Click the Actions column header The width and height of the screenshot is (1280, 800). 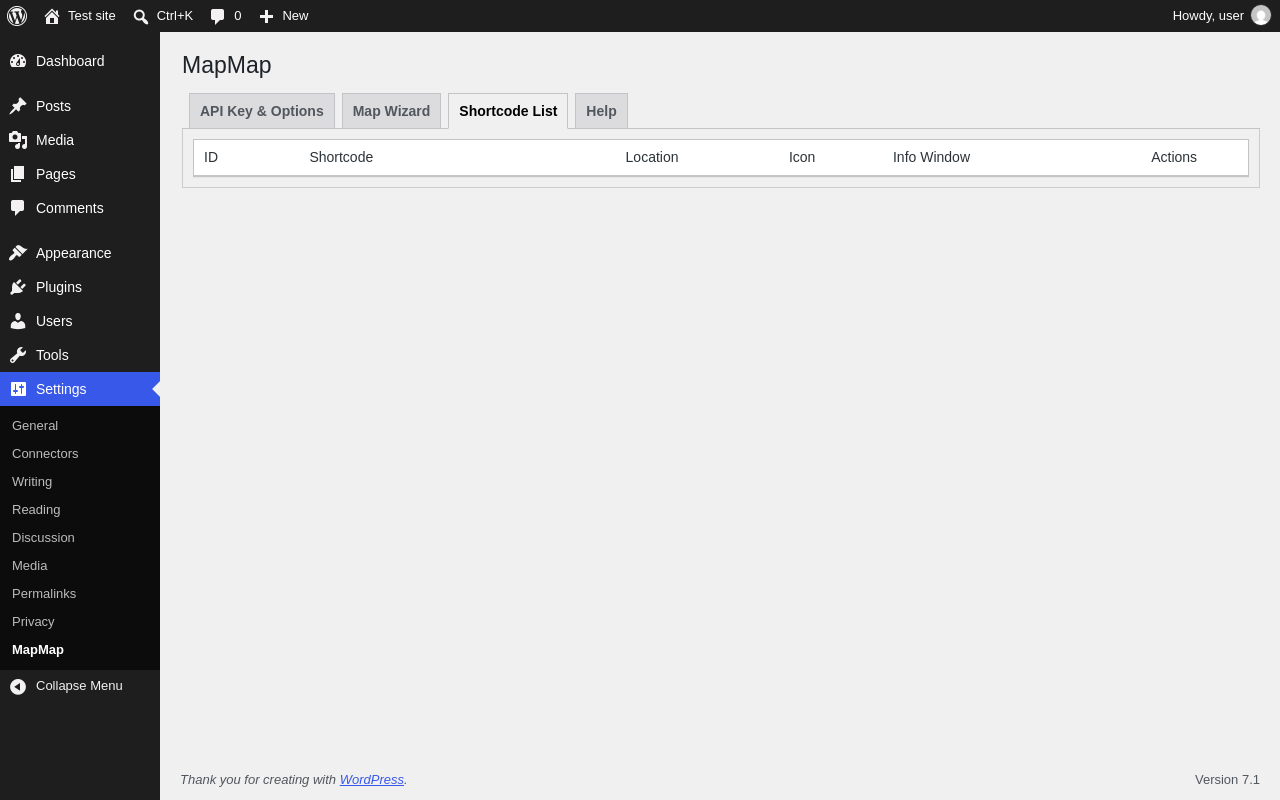click(1174, 157)
